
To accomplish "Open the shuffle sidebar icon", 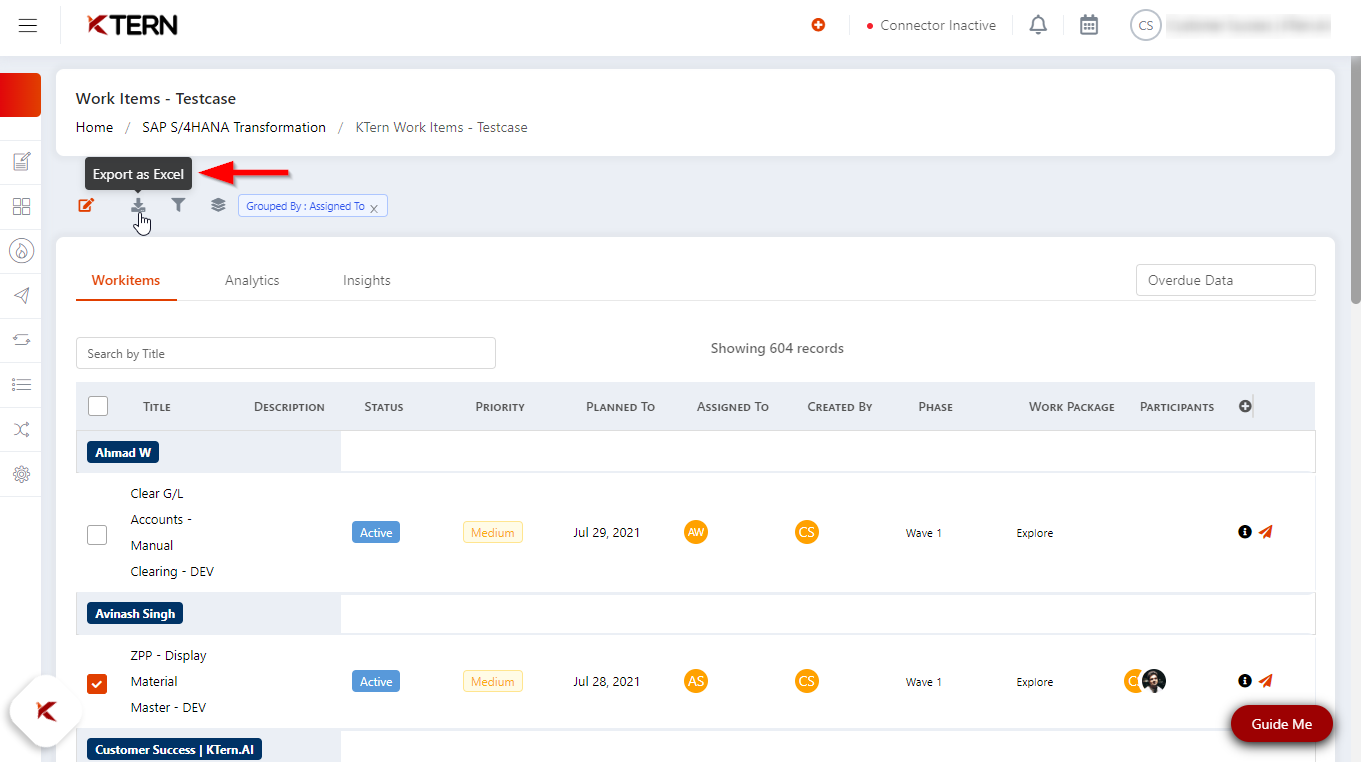I will (21, 430).
